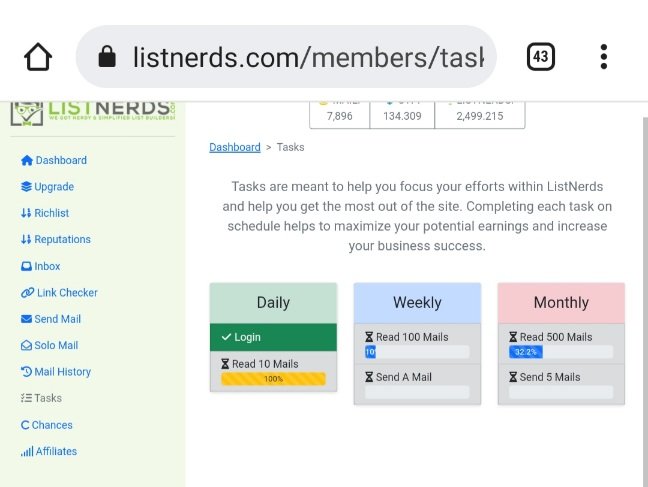Go to the Richlist page
648x487 pixels.
point(45,213)
